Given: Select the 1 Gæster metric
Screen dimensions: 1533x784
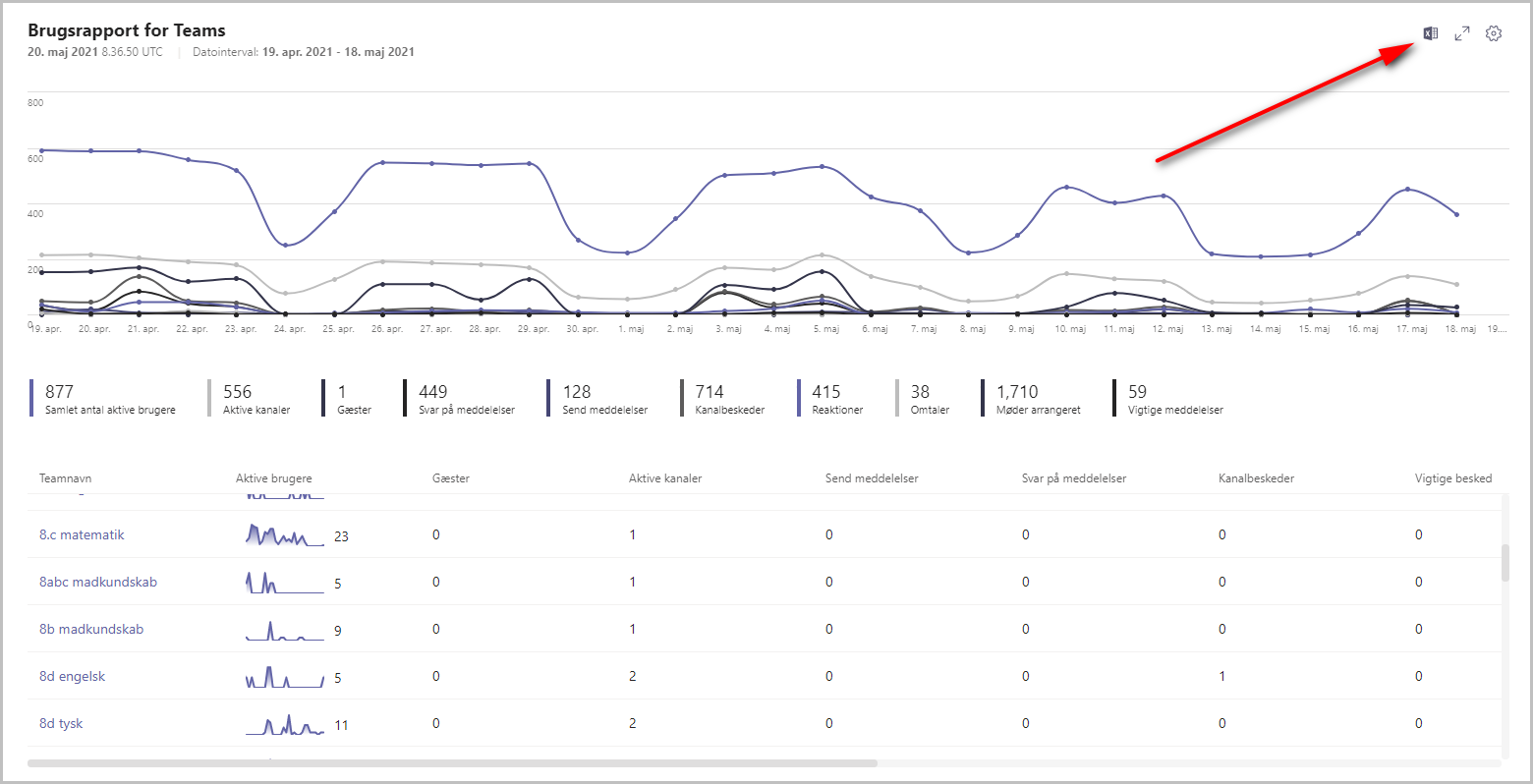Looking at the screenshot, I should pyautogui.click(x=347, y=398).
